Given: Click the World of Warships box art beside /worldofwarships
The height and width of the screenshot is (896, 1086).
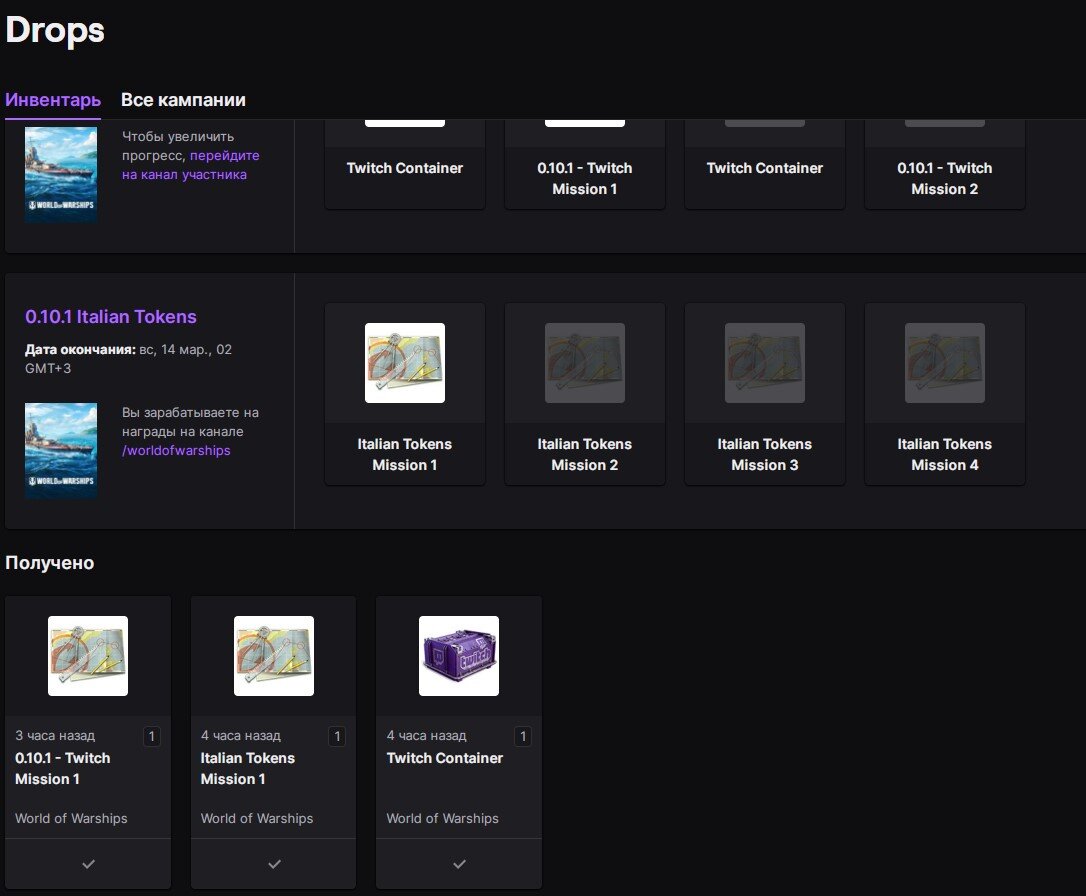Looking at the screenshot, I should (61, 451).
